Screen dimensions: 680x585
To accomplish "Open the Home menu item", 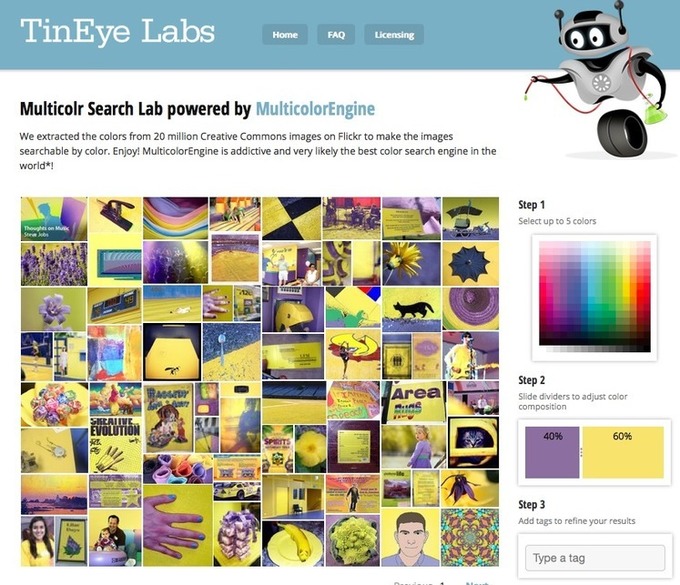I will coord(285,35).
